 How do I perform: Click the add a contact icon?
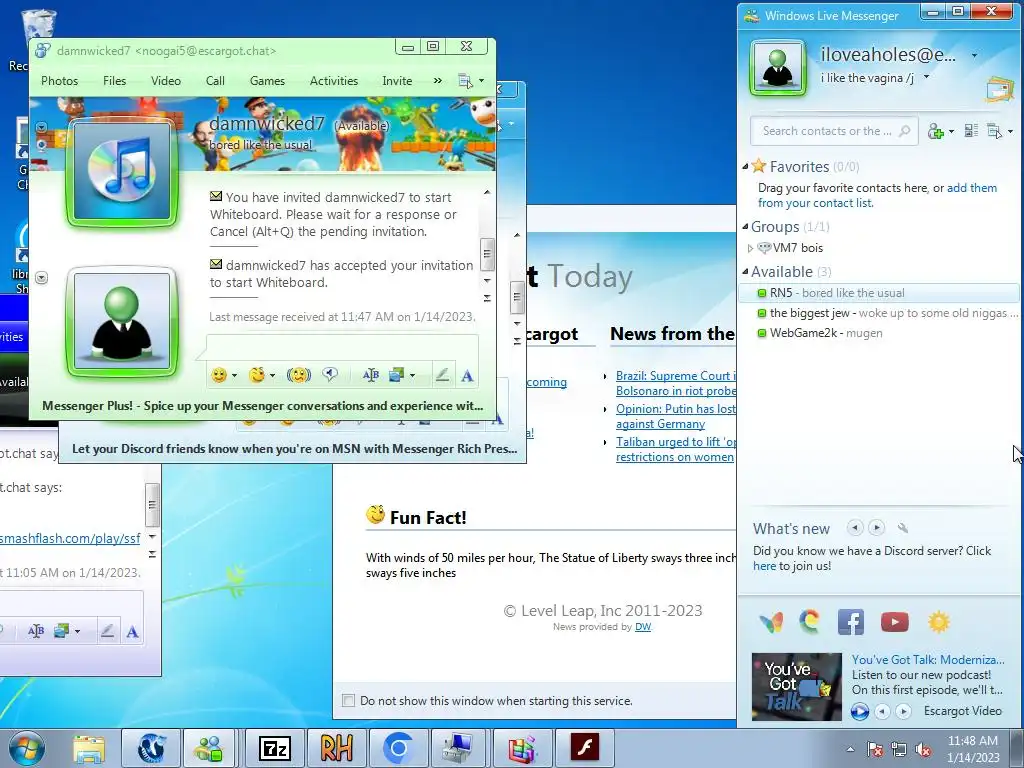coord(936,131)
